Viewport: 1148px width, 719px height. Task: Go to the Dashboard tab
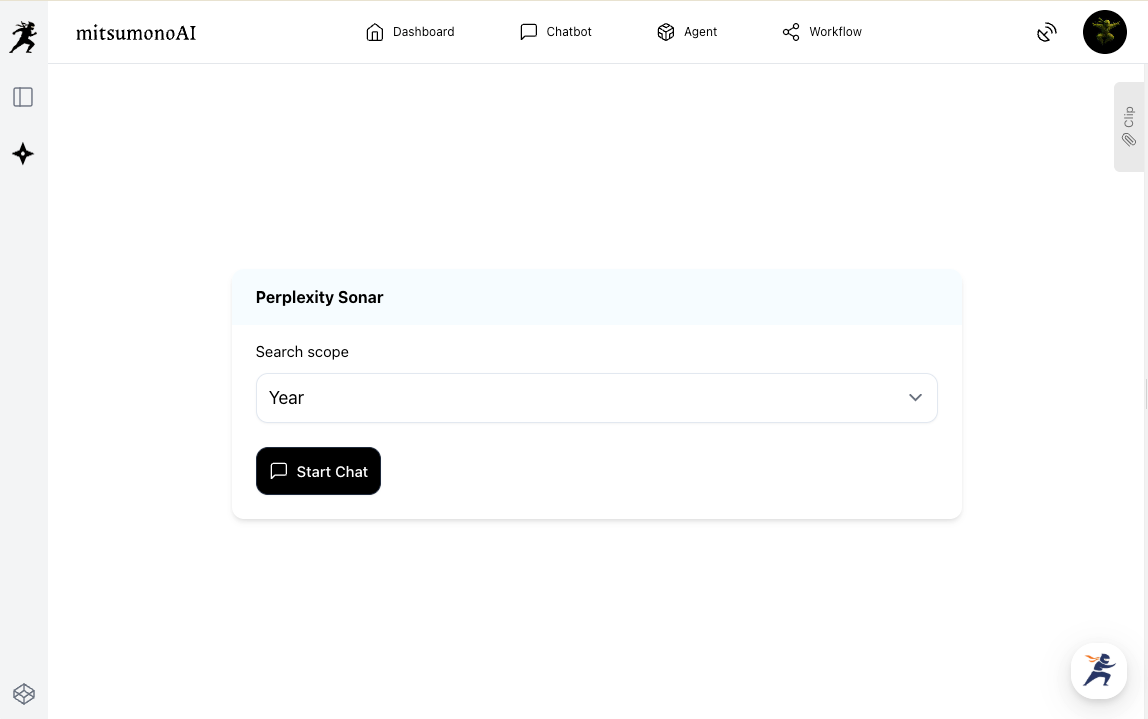[423, 32]
